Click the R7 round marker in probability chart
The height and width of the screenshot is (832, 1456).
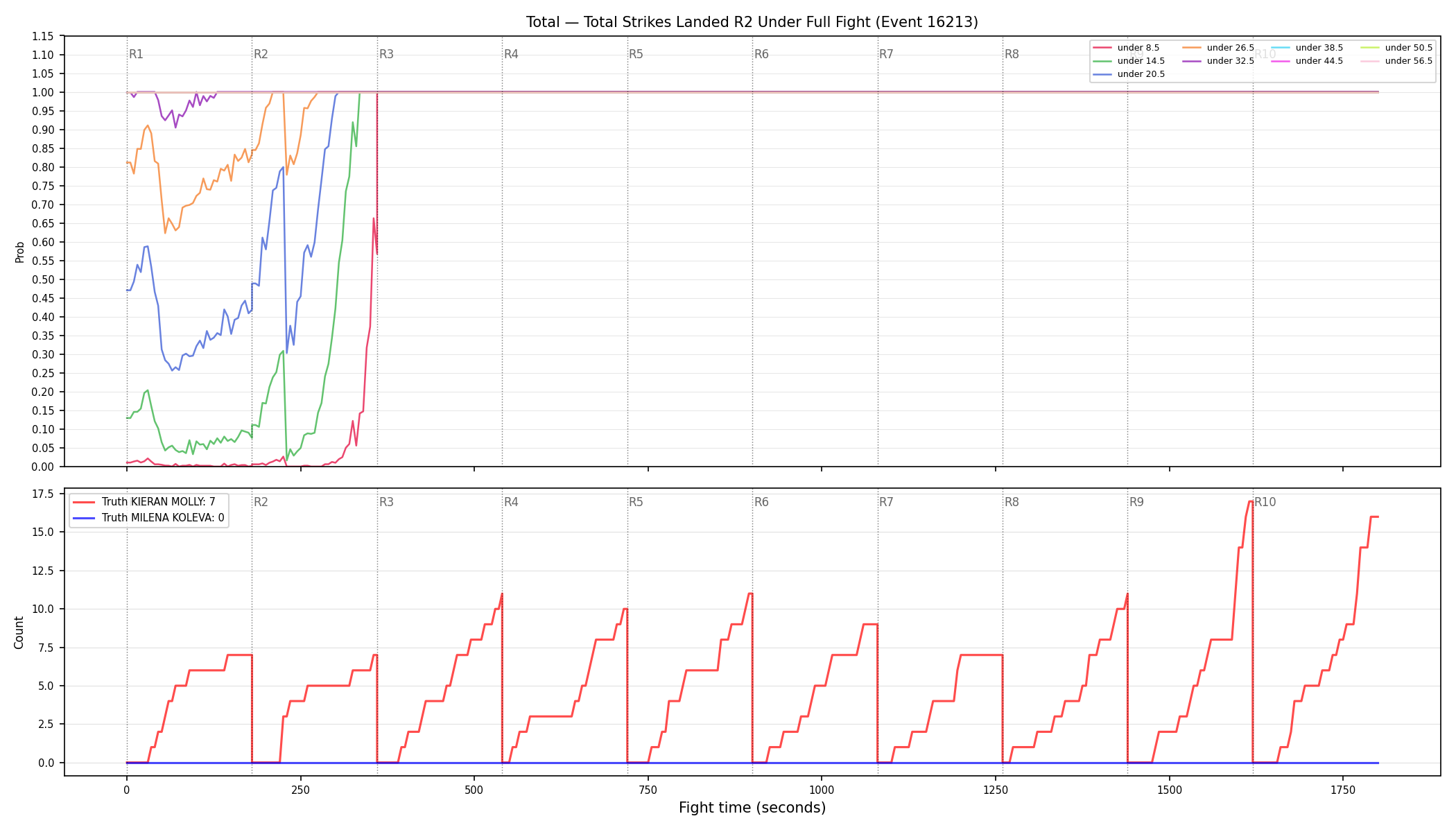[886, 54]
